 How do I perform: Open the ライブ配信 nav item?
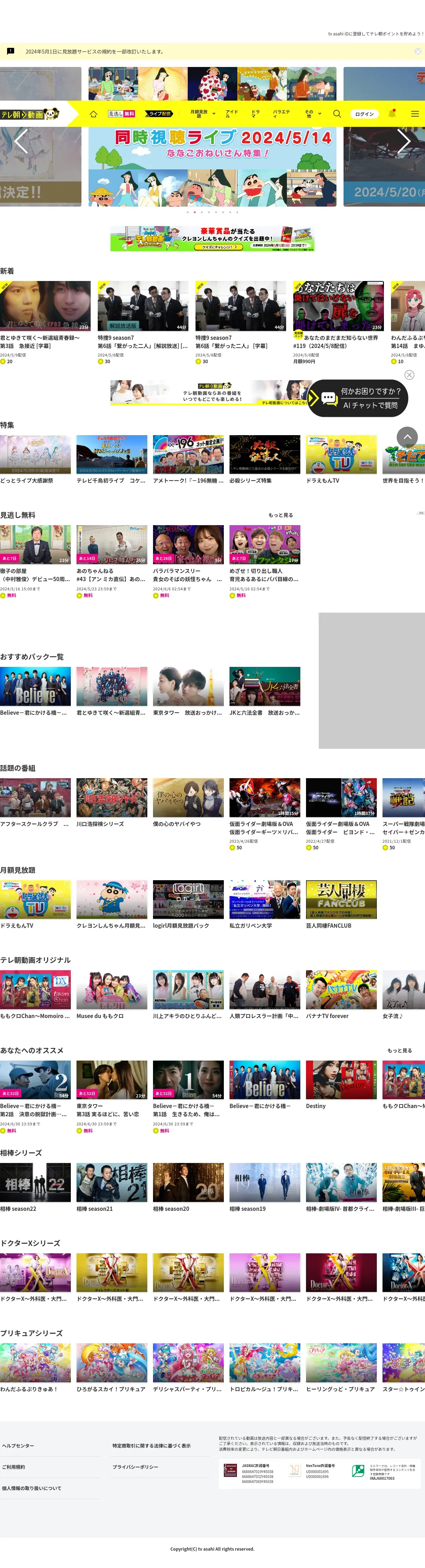pos(159,114)
